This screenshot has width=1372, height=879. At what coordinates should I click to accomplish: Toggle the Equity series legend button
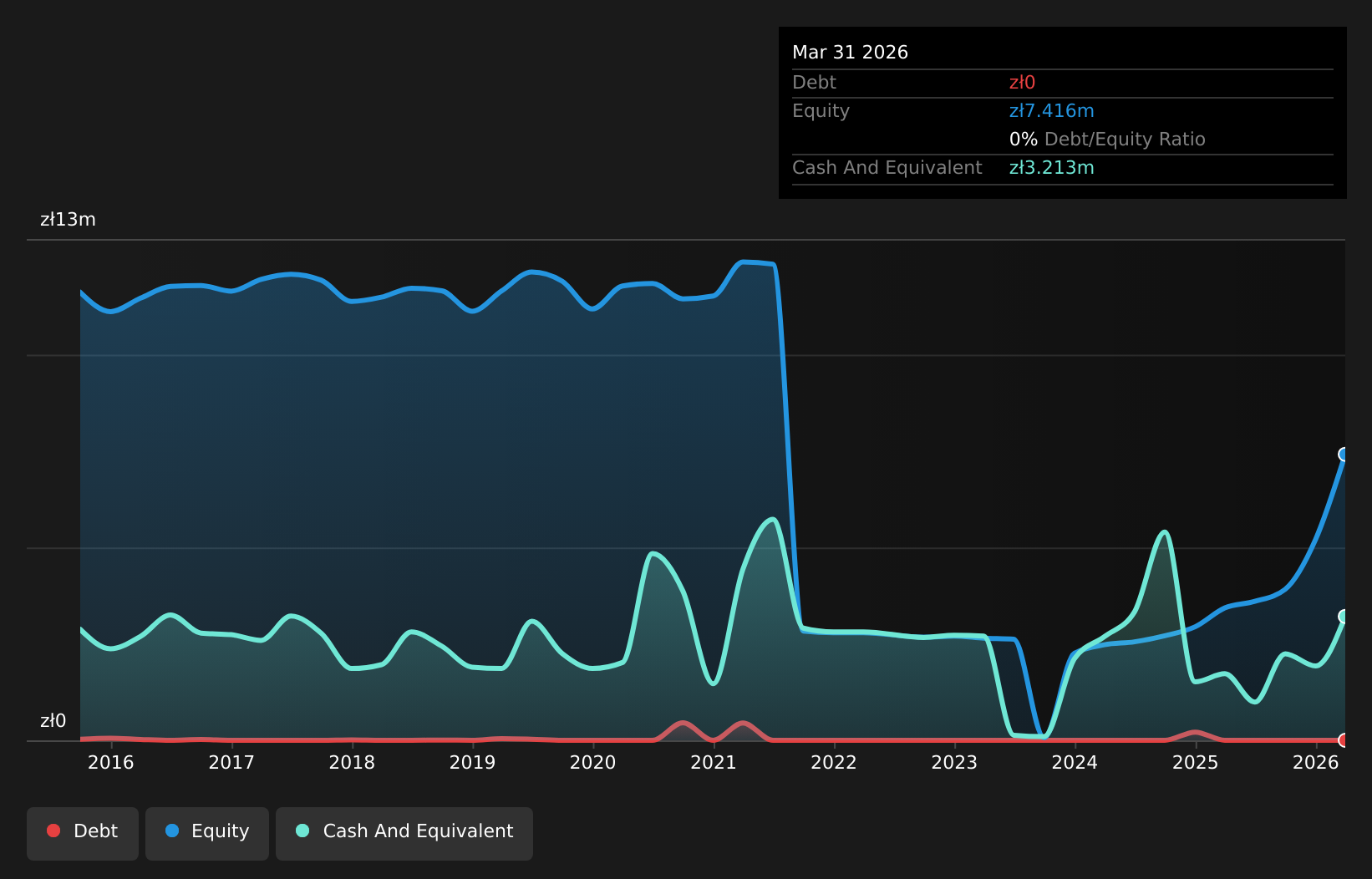click(x=207, y=833)
